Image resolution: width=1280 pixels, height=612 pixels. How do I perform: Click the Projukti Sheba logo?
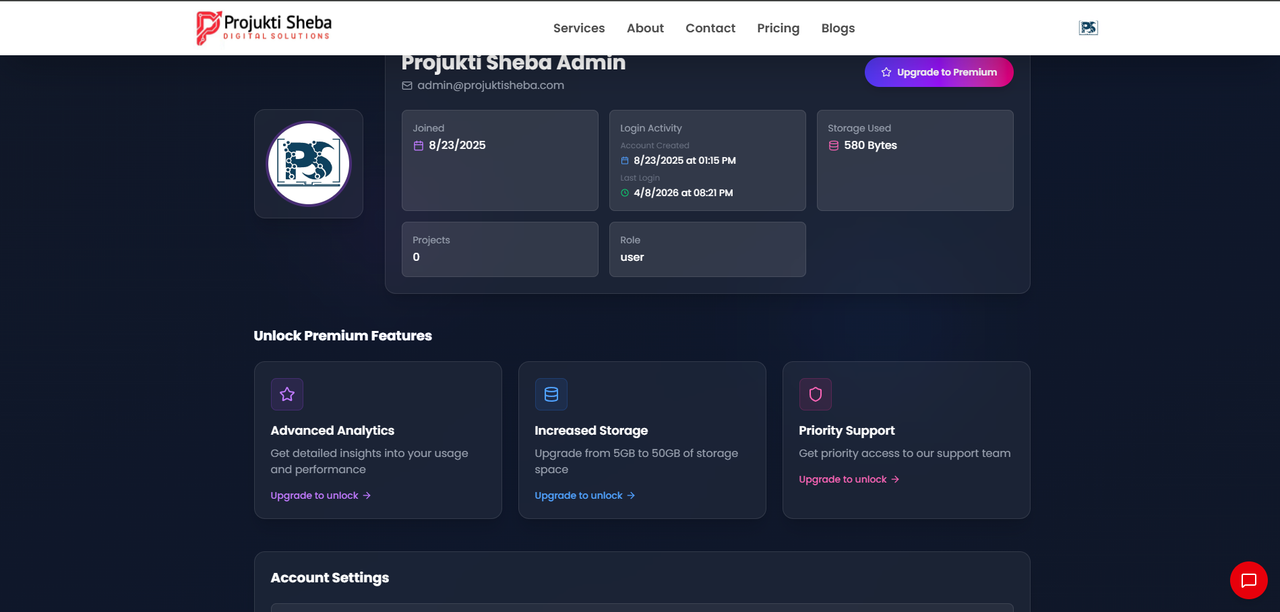coord(264,28)
